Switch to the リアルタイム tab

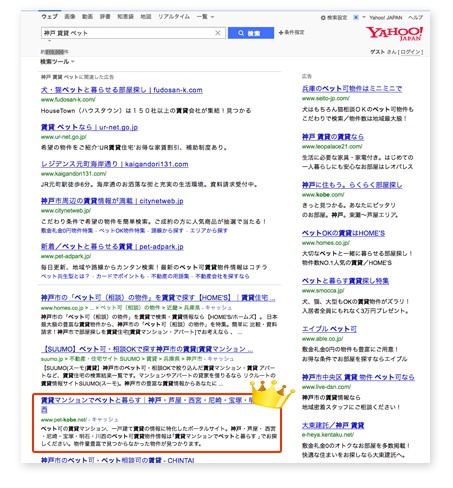coord(174,16)
